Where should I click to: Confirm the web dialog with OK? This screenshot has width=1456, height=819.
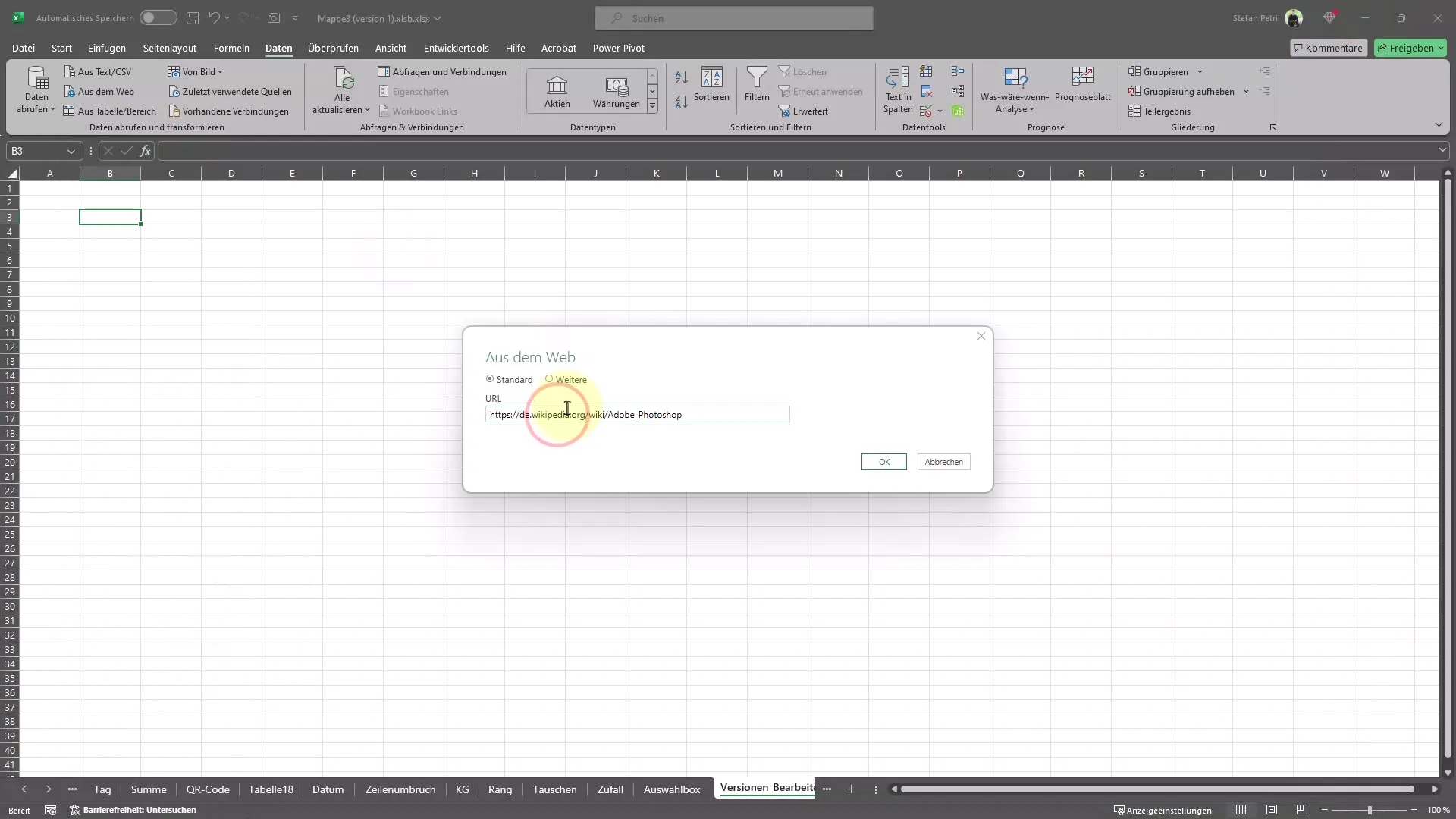[883, 462]
